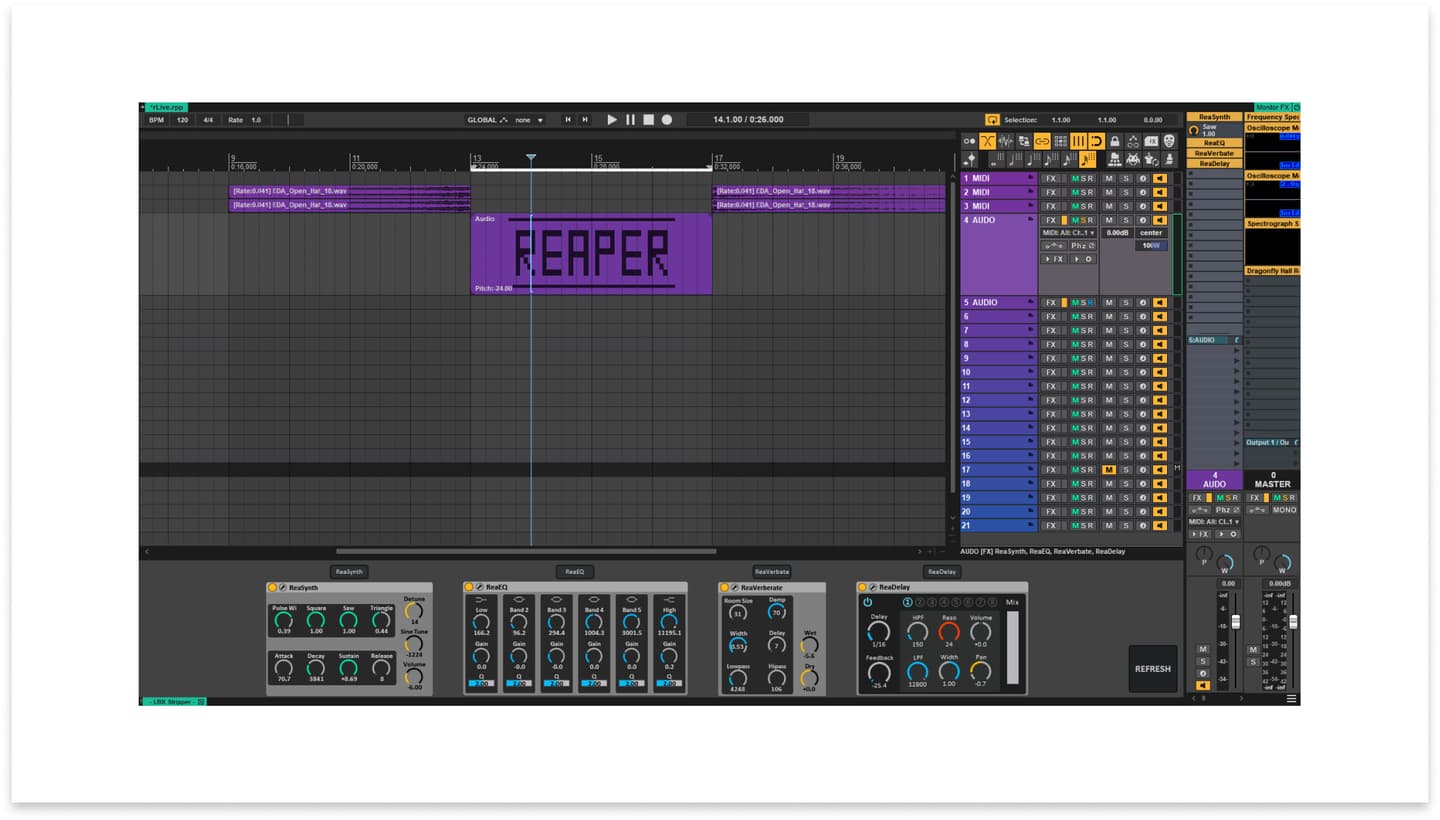
Task: Pause playback in the transport bar
Action: [630, 120]
